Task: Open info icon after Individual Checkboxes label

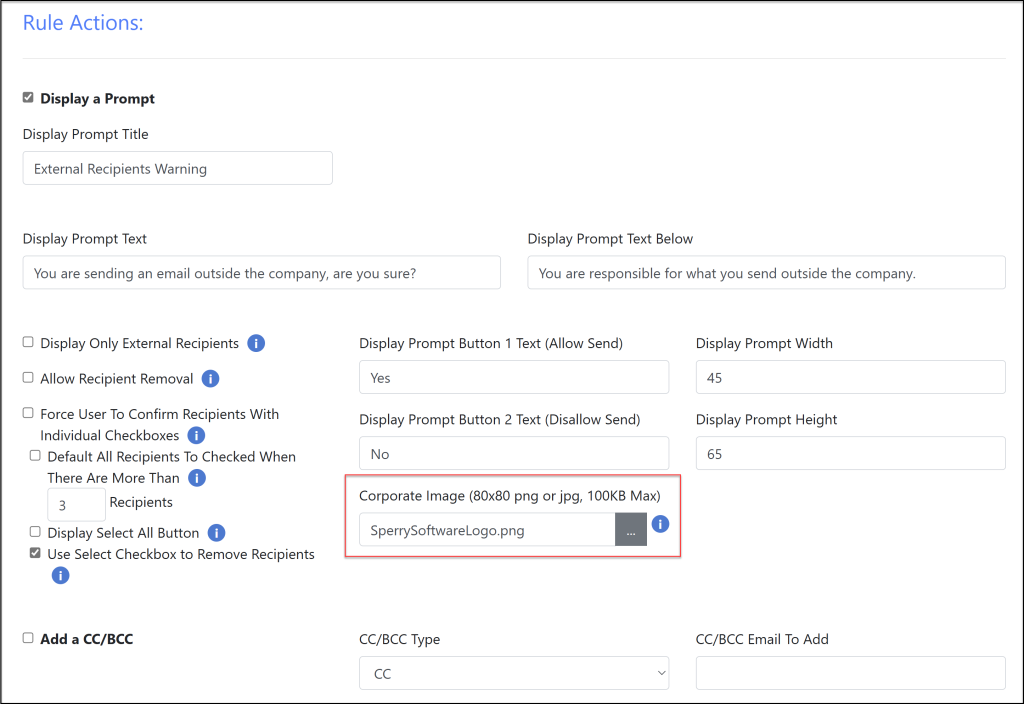Action: 196,435
